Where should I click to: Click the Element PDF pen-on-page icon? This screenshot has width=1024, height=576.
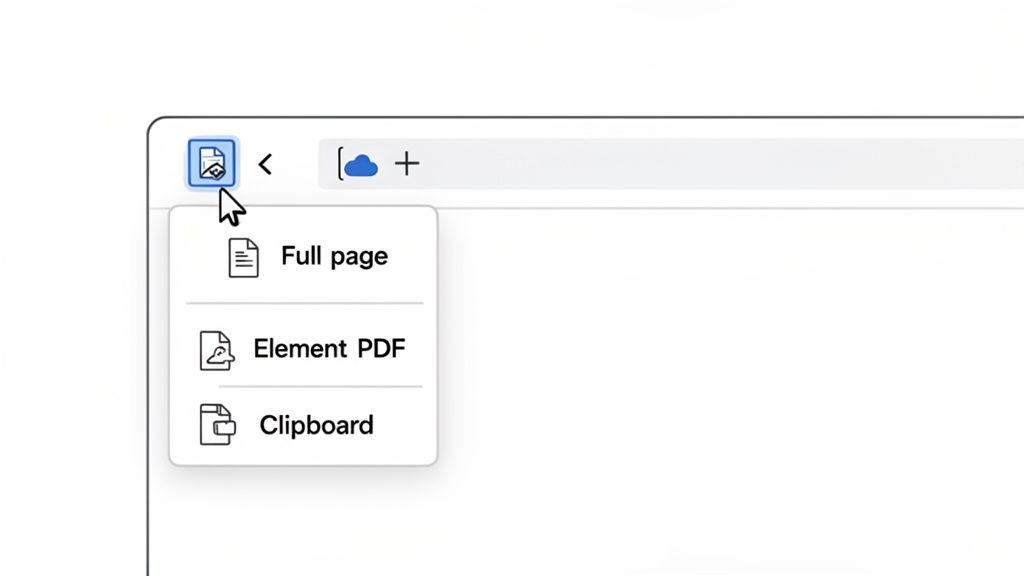[216, 349]
